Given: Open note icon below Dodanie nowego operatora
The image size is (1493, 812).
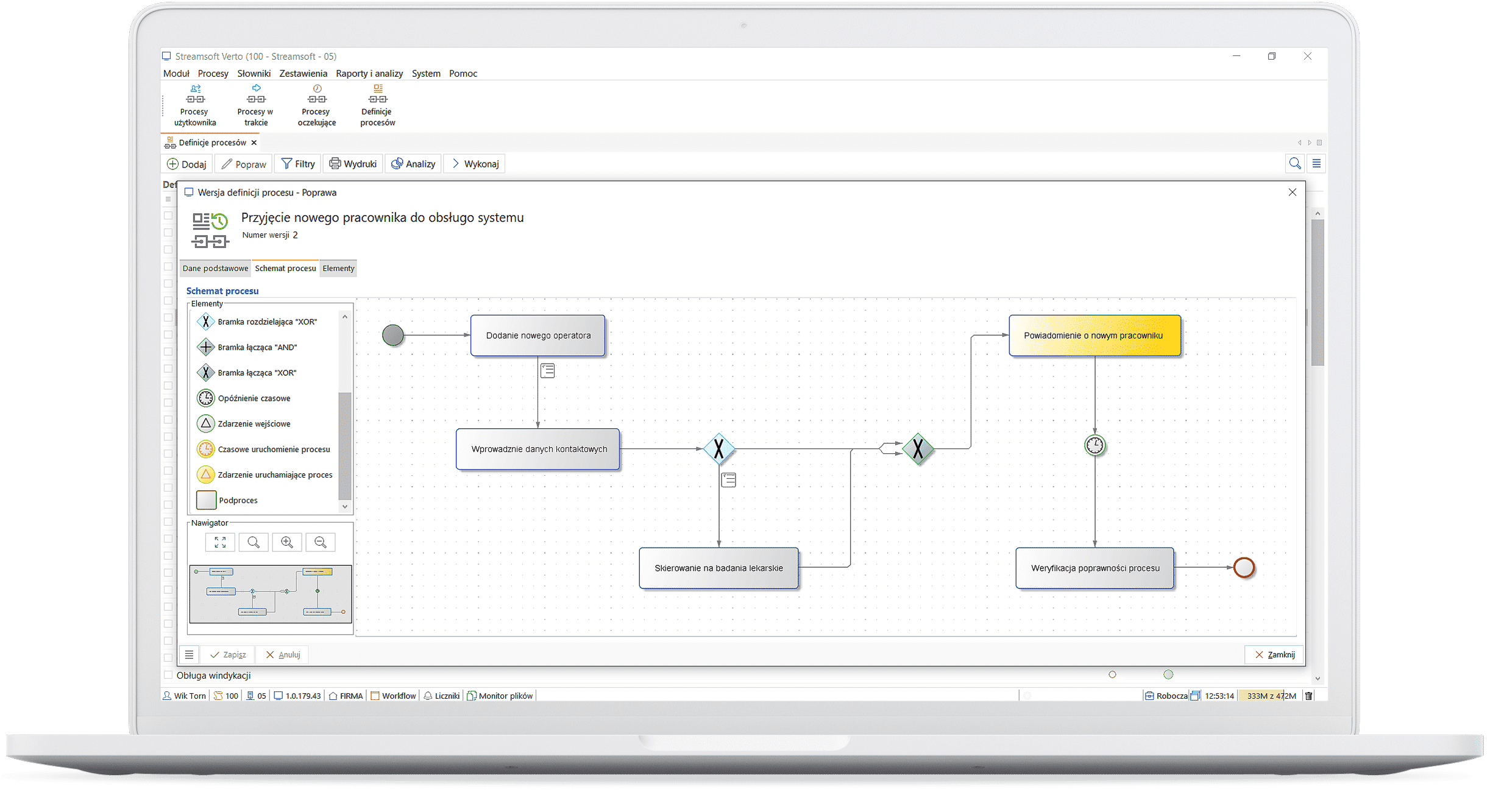Looking at the screenshot, I should coord(547,370).
